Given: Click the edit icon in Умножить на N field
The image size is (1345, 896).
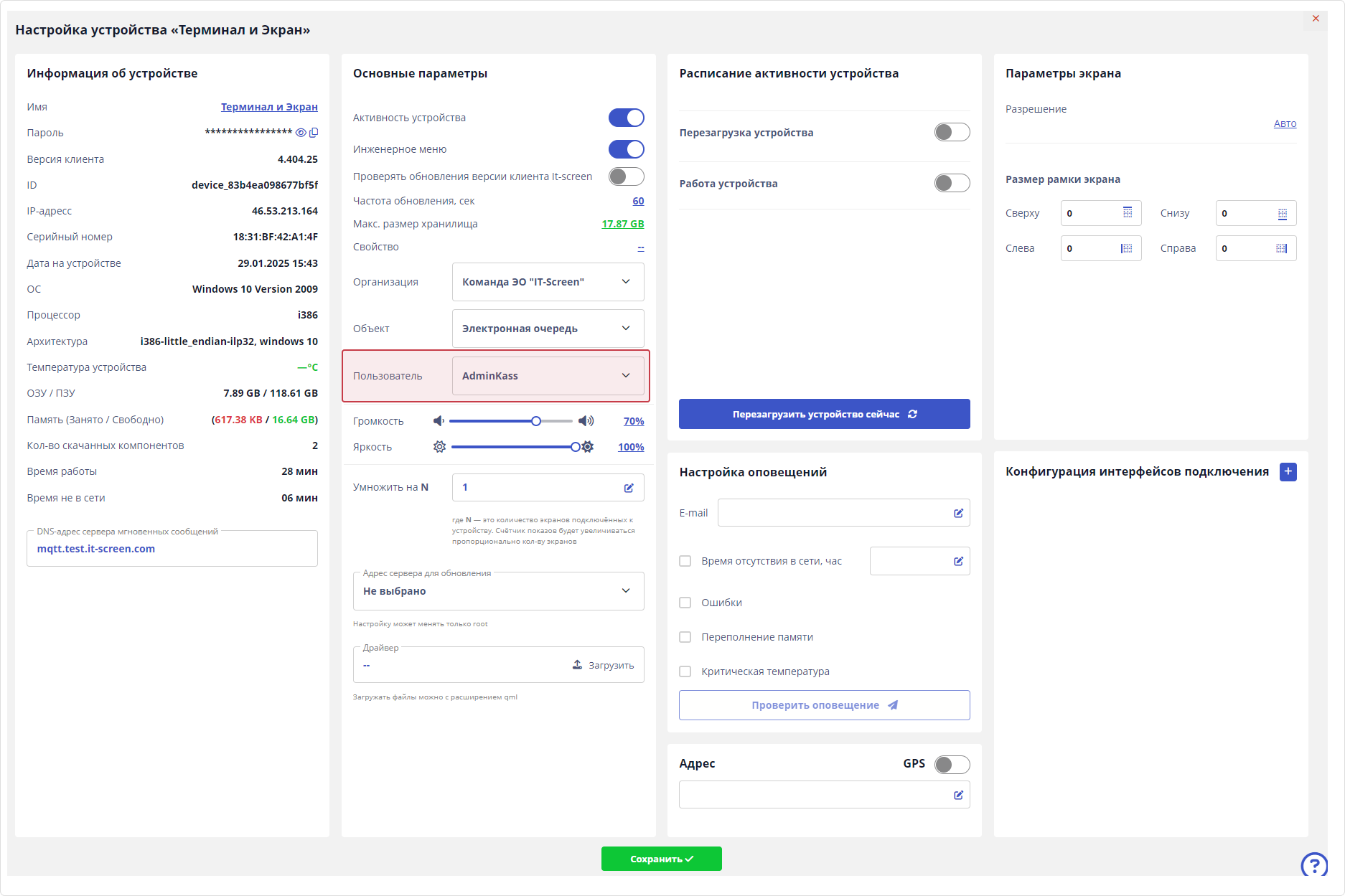Looking at the screenshot, I should [629, 488].
